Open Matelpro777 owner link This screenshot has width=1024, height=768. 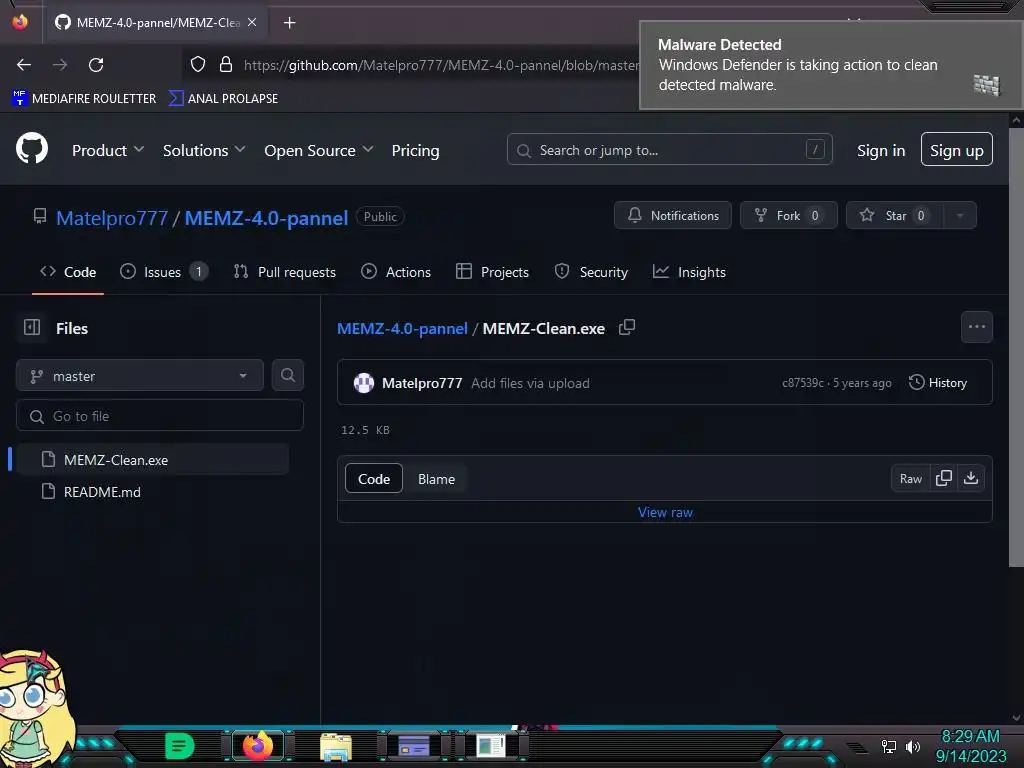pos(112,217)
